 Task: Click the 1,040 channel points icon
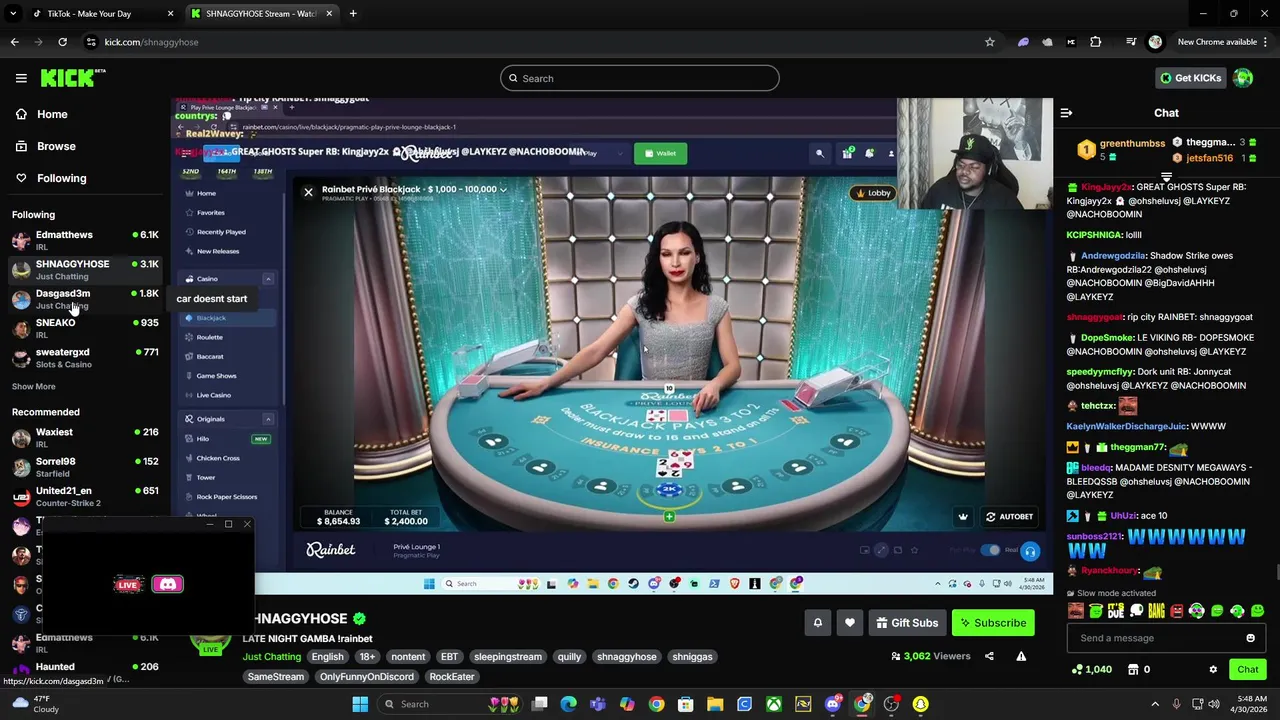coord(1077,670)
